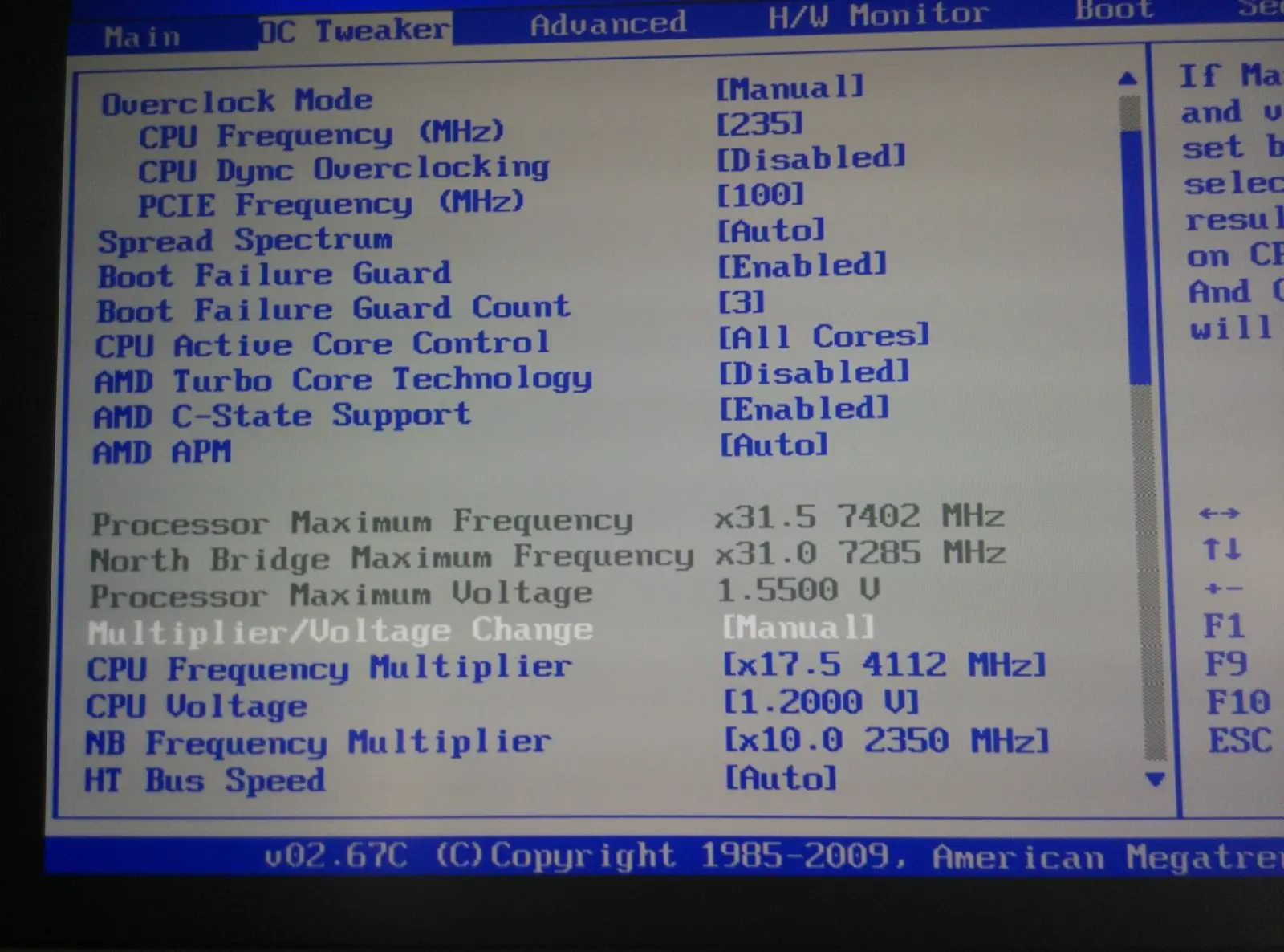Edit CPU Voltage value [1.2000 V]
1284x952 pixels.
(x=821, y=702)
